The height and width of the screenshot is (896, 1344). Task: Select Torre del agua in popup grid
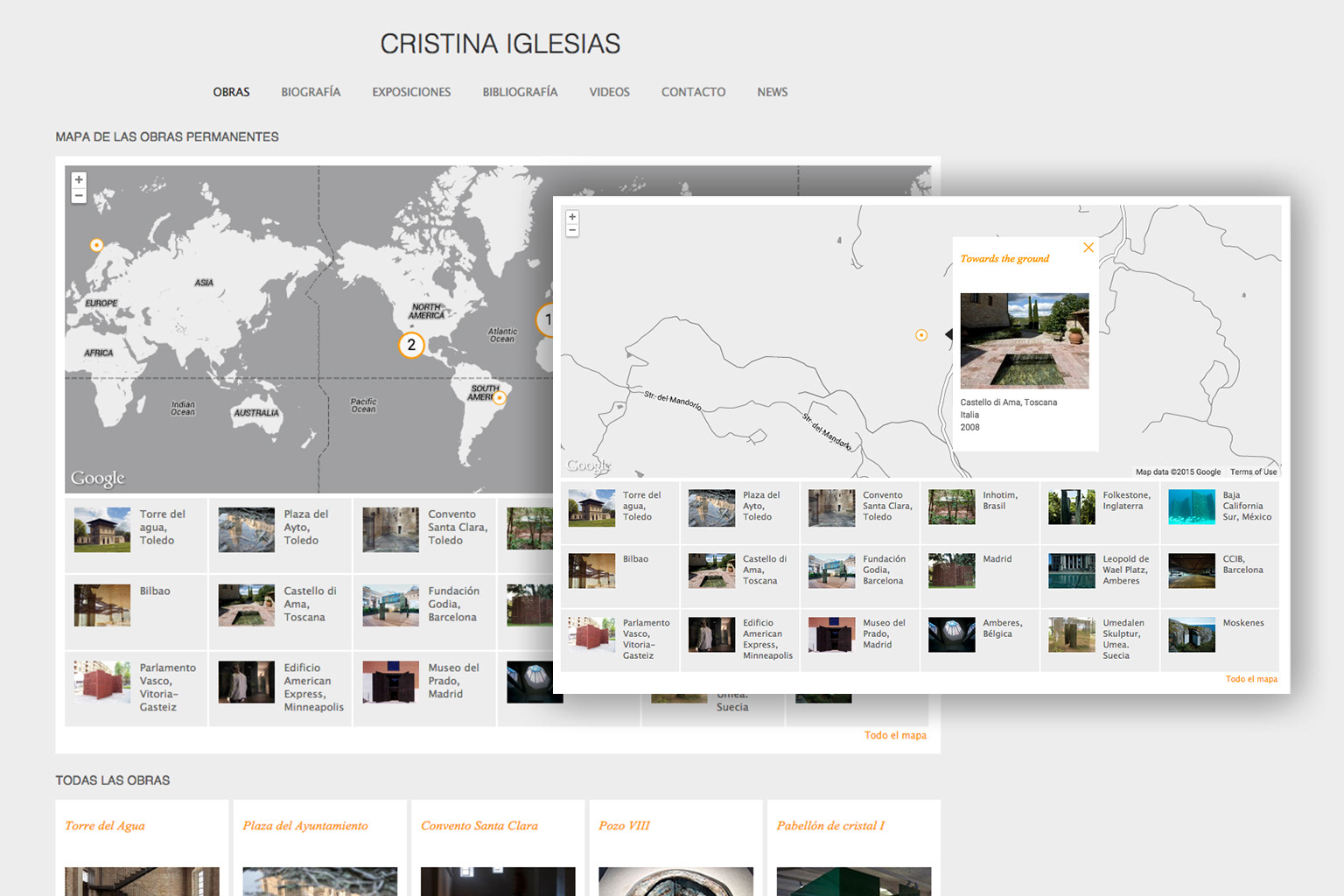point(619,512)
